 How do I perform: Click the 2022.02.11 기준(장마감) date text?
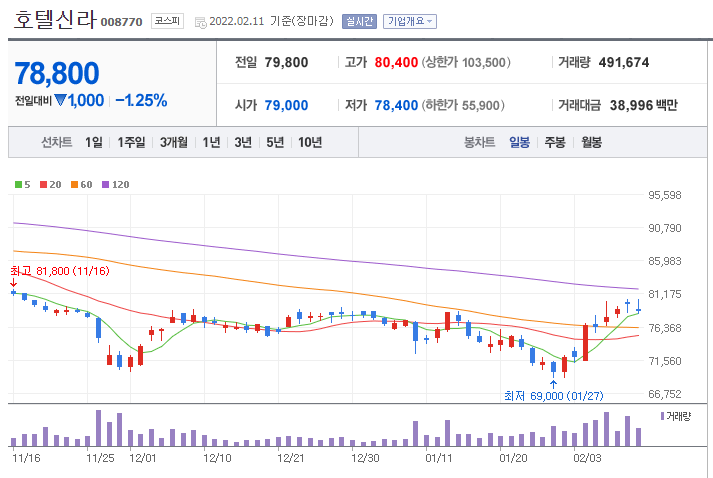click(271, 21)
